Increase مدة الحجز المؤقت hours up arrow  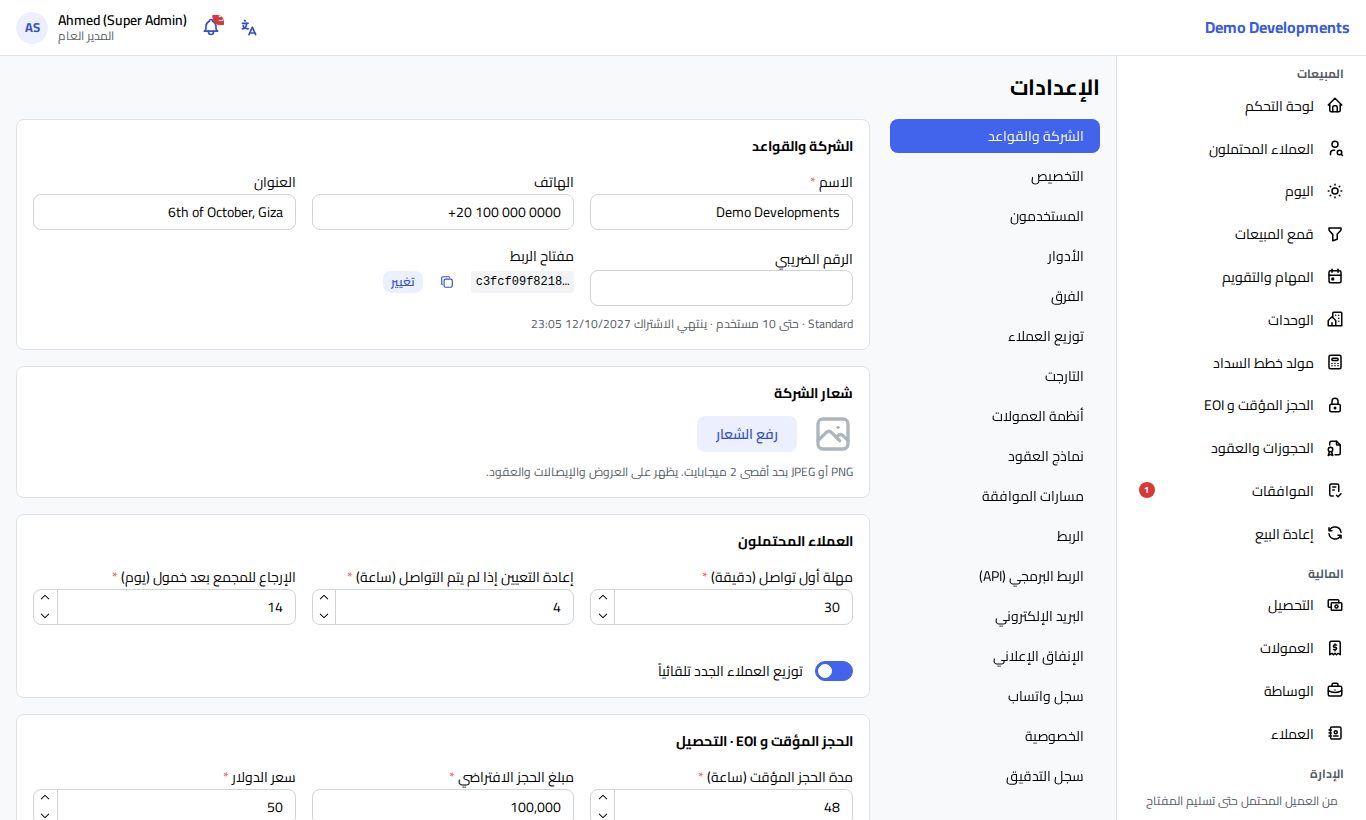click(x=602, y=798)
